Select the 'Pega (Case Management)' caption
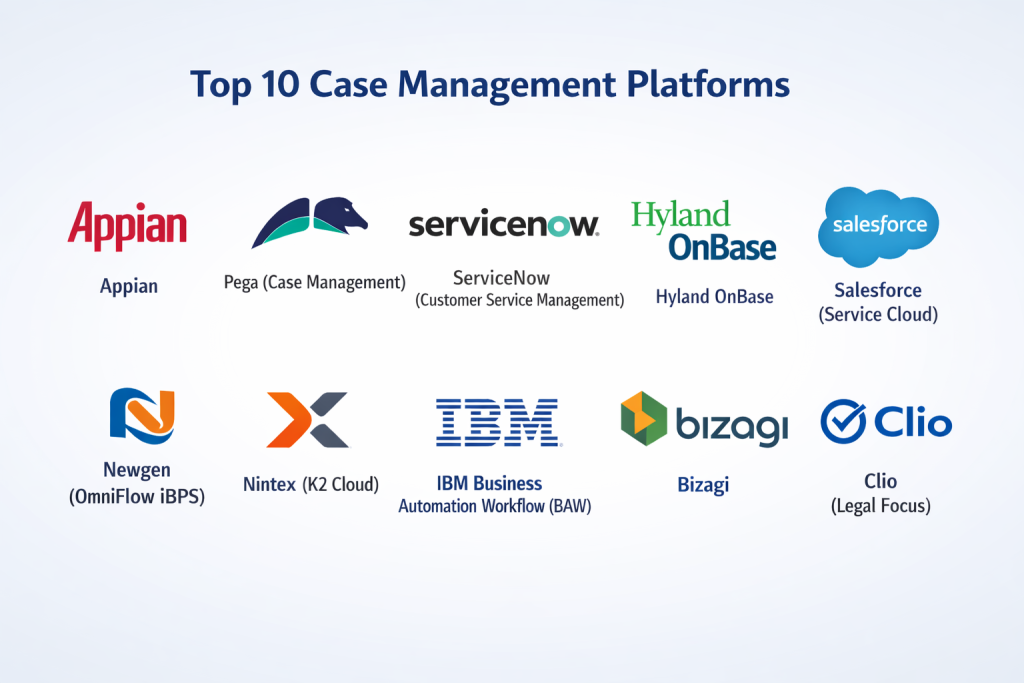 pyautogui.click(x=314, y=282)
